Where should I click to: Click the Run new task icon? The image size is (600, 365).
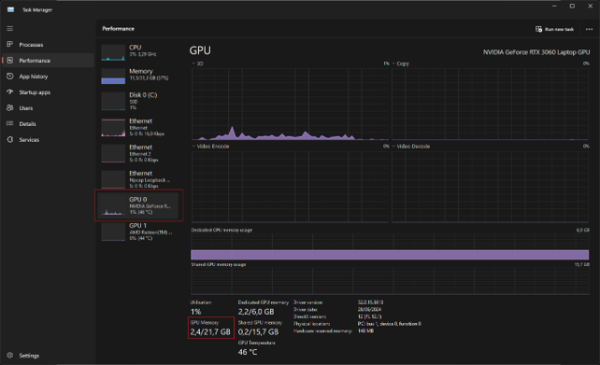(538, 29)
